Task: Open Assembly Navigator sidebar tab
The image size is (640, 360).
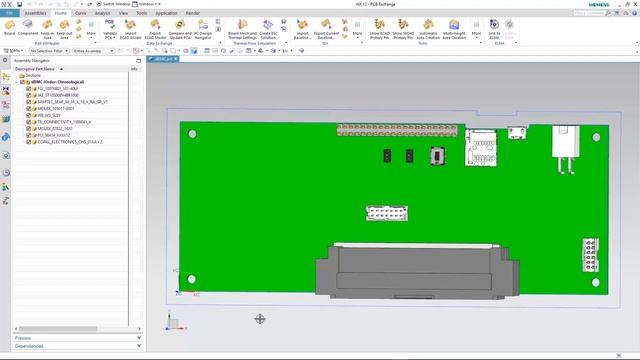Action: (x=6, y=76)
